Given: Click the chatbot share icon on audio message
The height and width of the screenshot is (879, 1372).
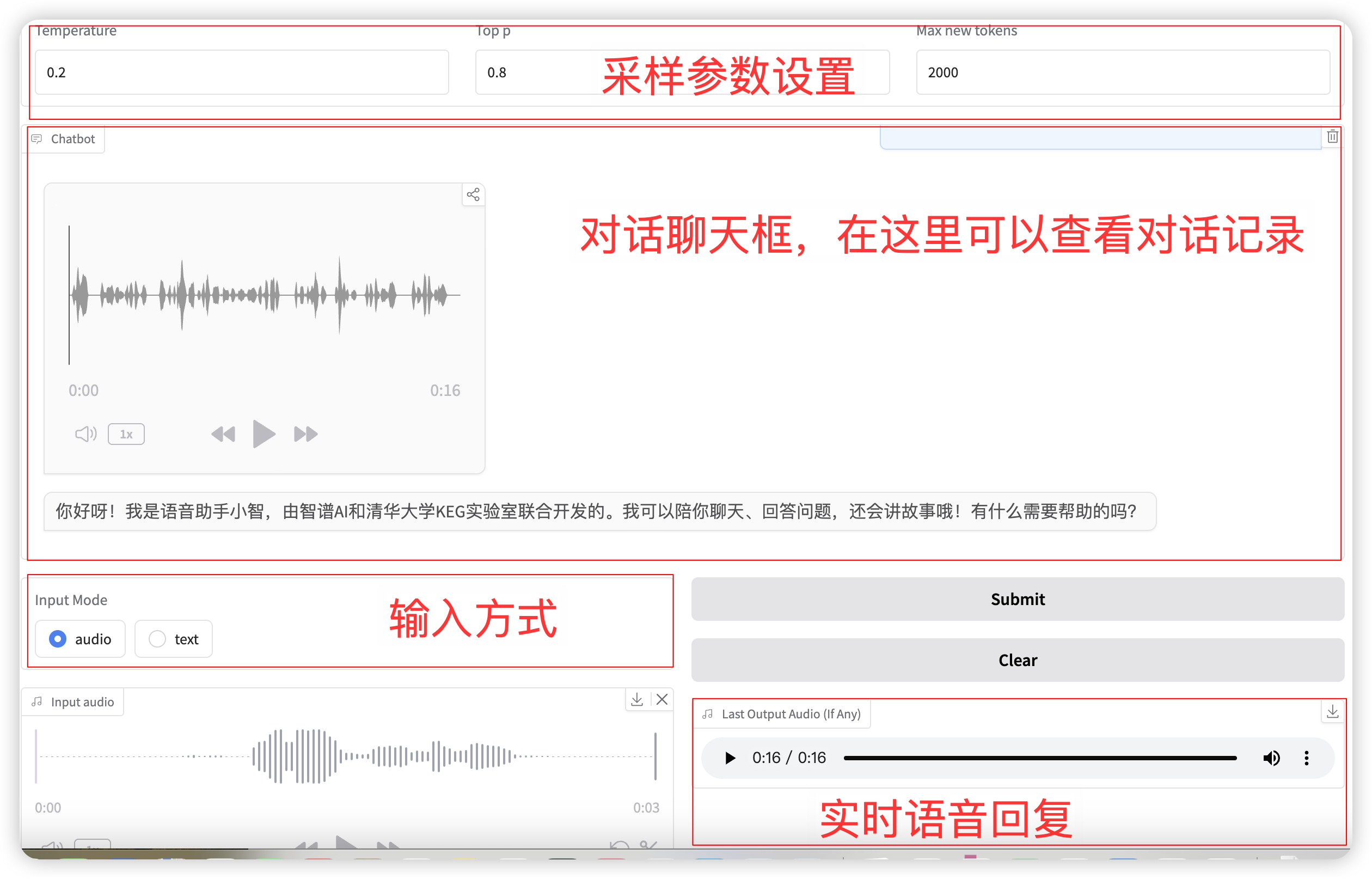Looking at the screenshot, I should coord(473,194).
